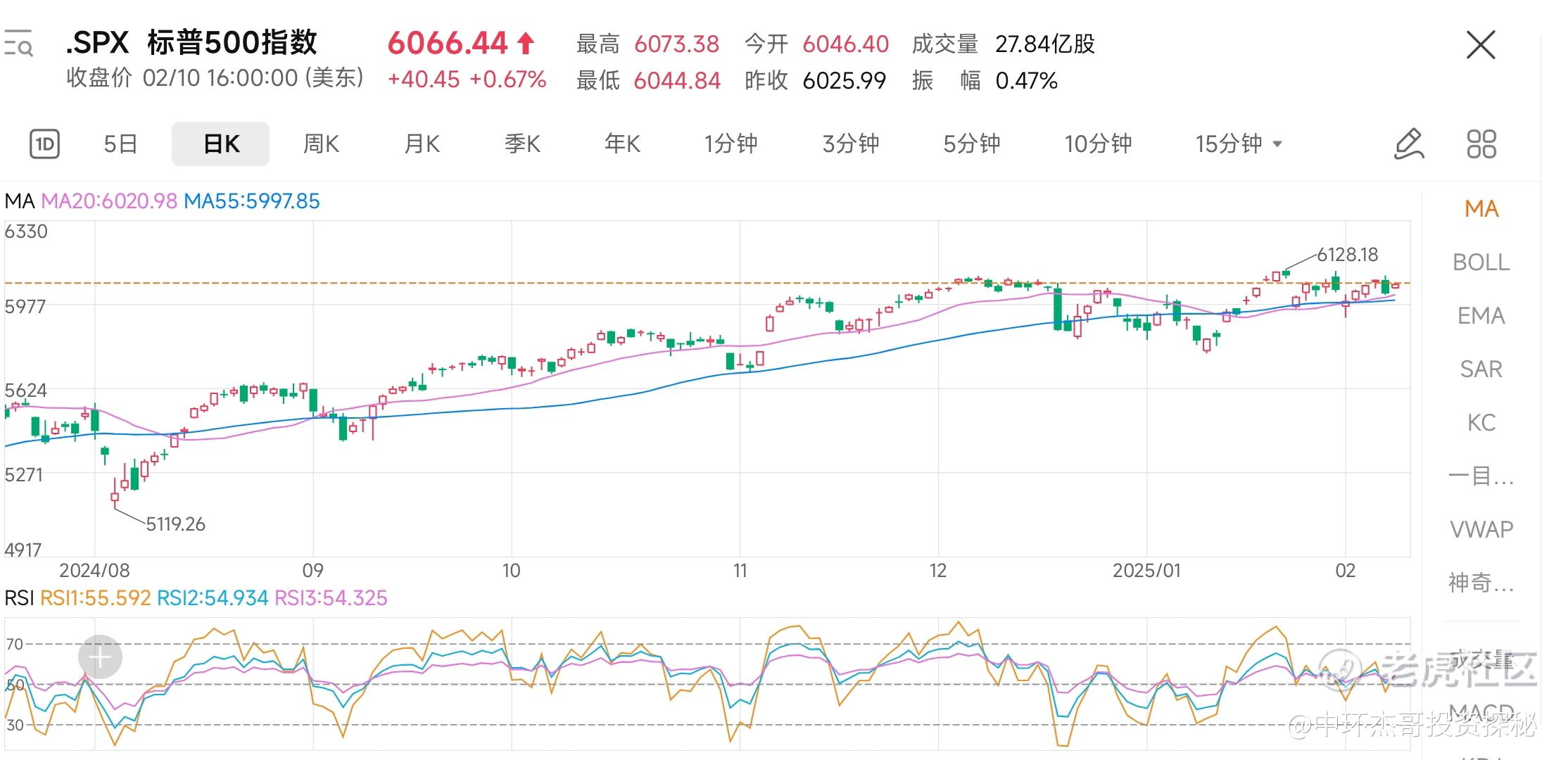Image resolution: width=1568 pixels, height=760 pixels.
Task: Click the 6128.18 high price marker
Action: coord(1347,254)
